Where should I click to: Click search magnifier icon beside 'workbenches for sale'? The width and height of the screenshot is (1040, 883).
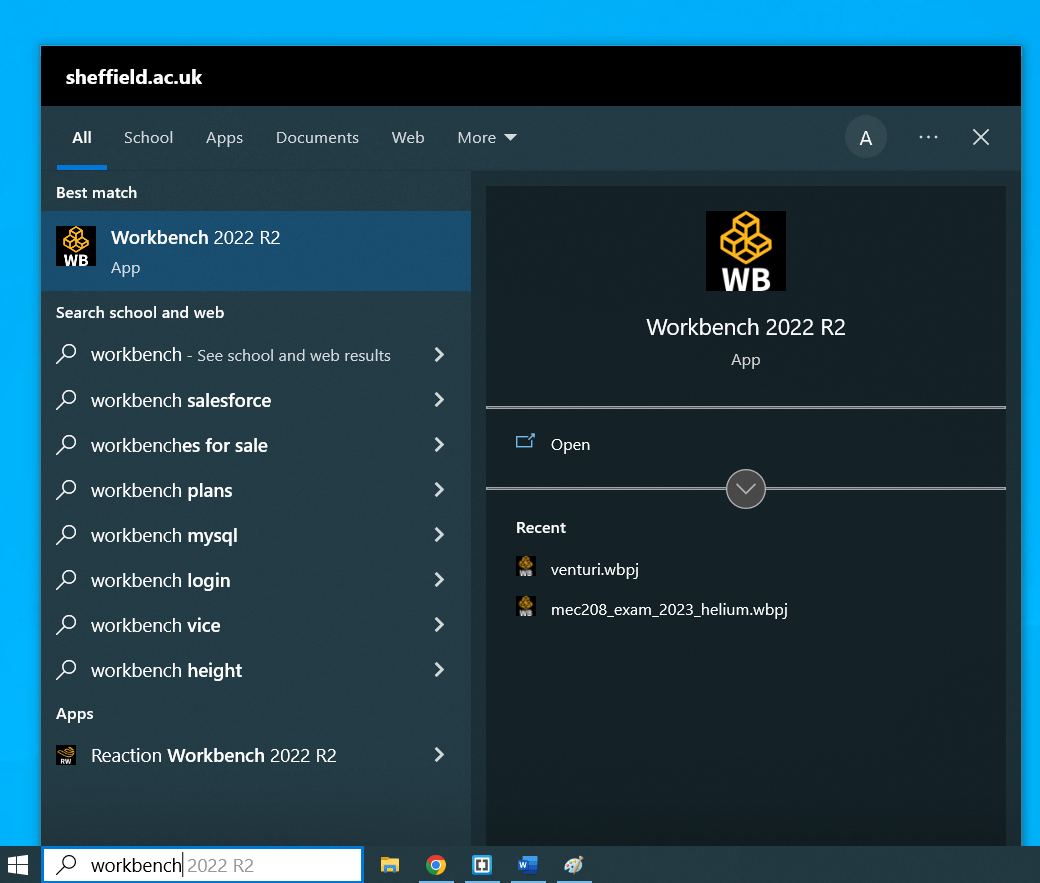(66, 444)
